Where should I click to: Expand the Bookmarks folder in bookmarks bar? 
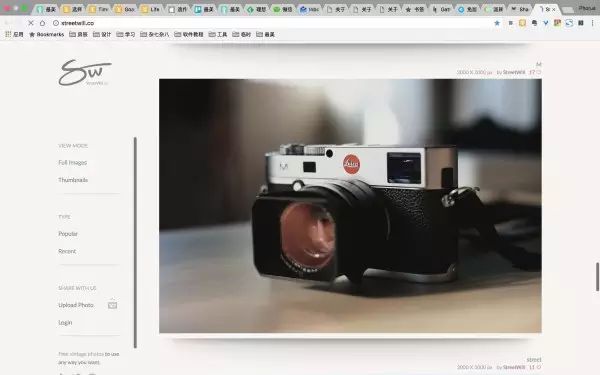click(x=47, y=34)
